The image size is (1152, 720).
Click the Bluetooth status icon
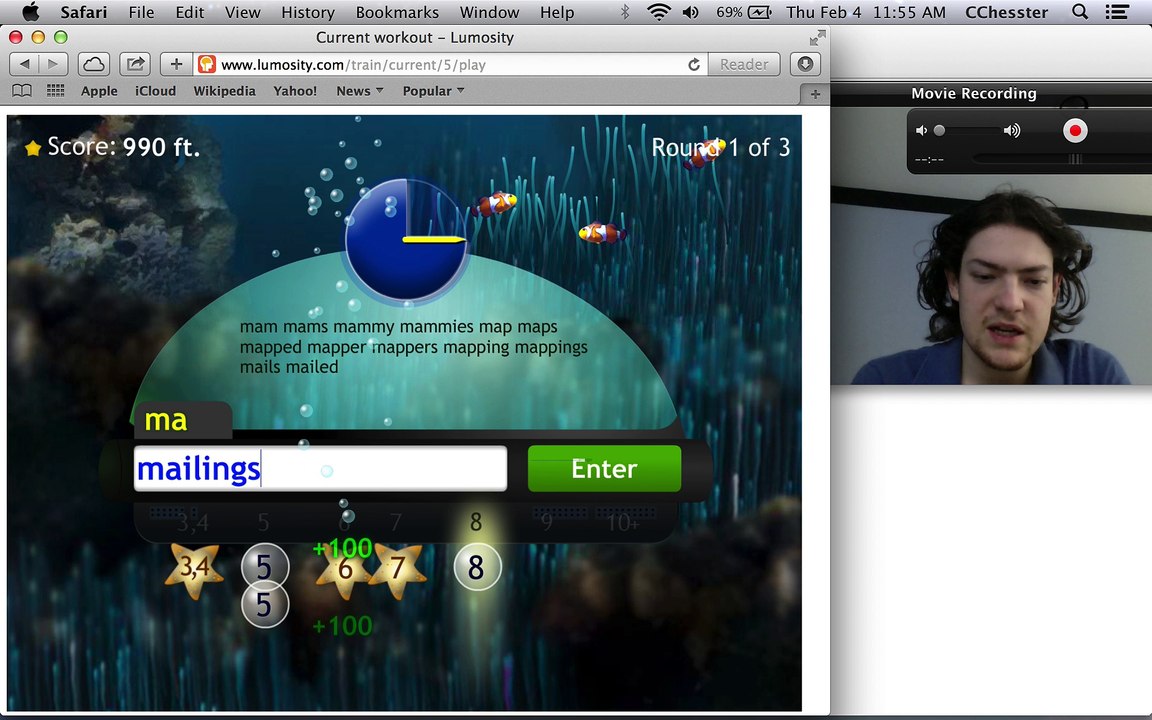click(x=625, y=12)
